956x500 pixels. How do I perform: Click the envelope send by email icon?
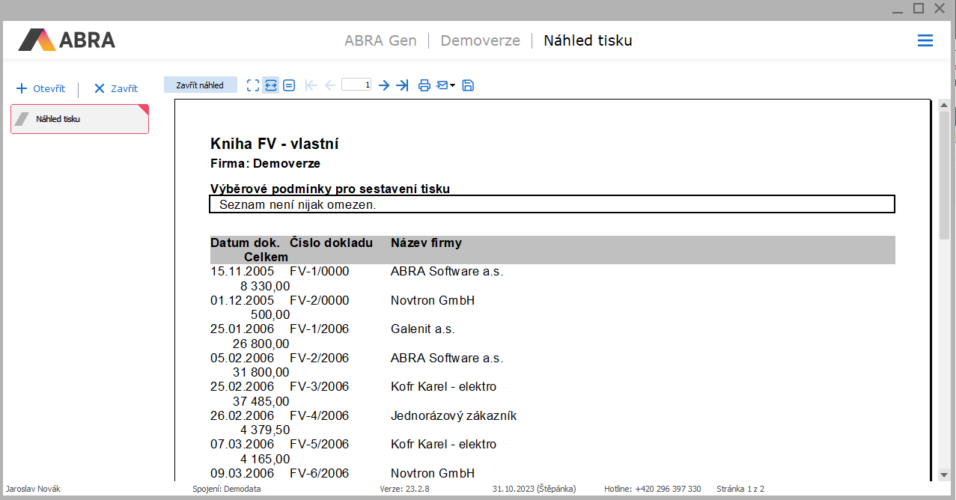click(x=442, y=86)
